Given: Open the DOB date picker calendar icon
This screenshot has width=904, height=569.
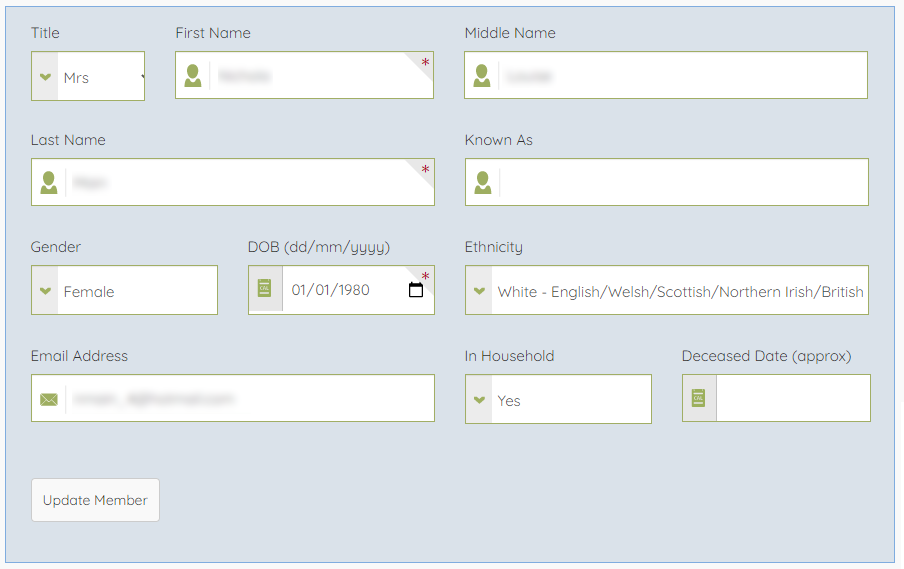Looking at the screenshot, I should point(416,290).
